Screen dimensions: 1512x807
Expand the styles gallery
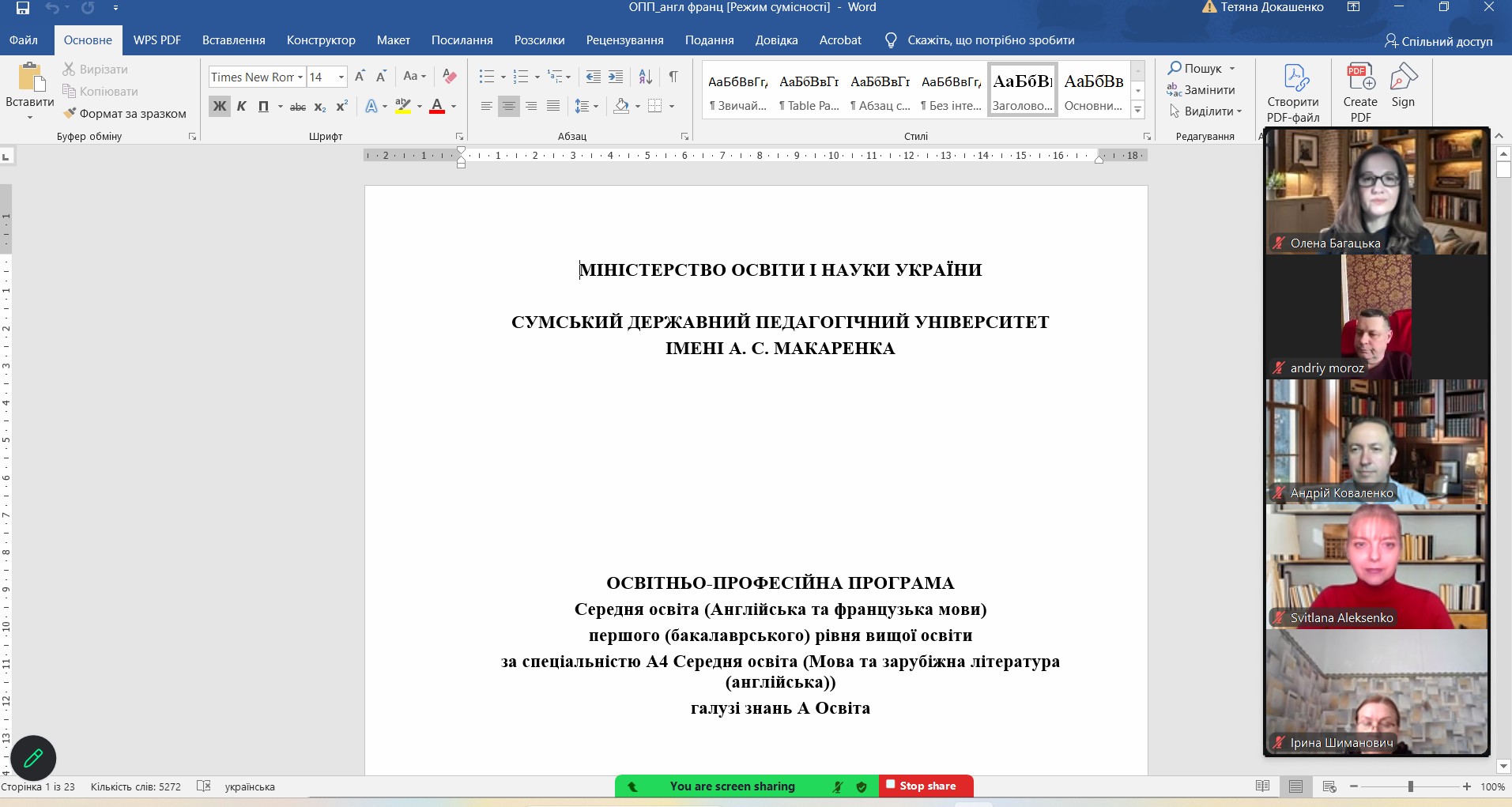[1138, 110]
